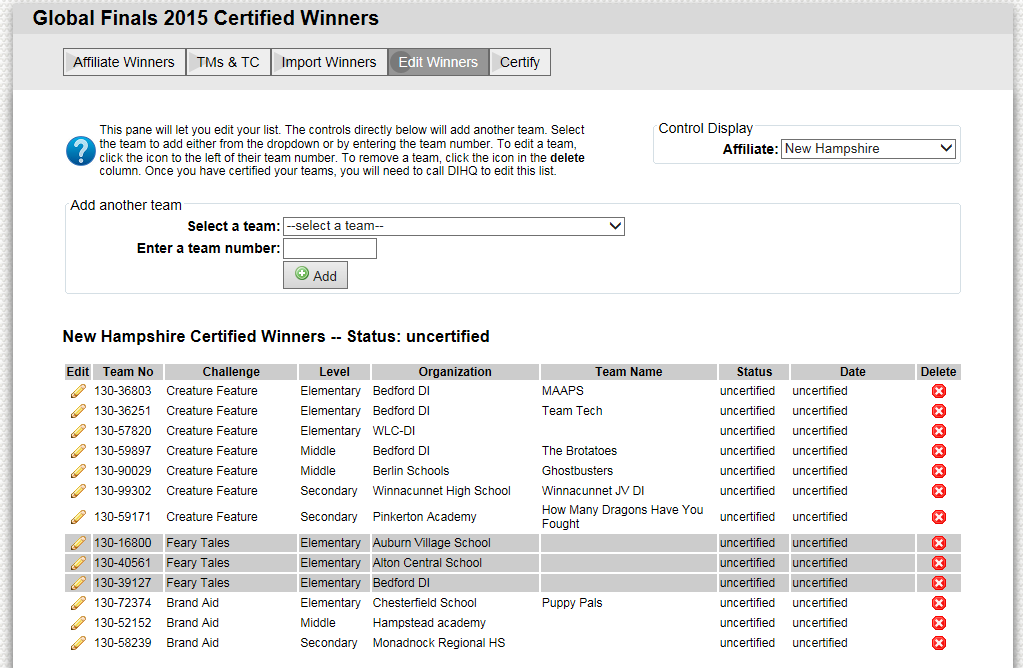Viewport: 1023px width, 668px height.
Task: Go to the Import Winners tab
Action: [x=329, y=62]
